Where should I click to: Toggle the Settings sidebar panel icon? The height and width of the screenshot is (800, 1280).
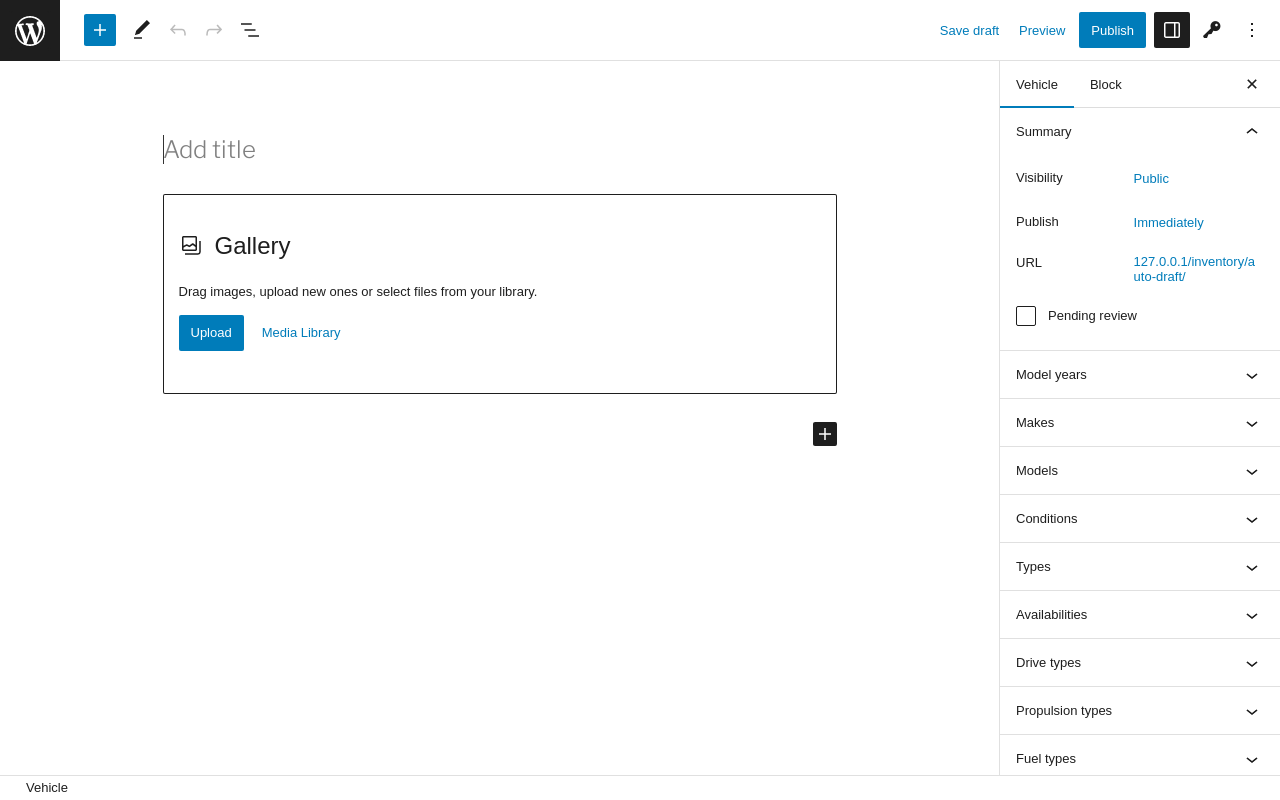point(1172,30)
